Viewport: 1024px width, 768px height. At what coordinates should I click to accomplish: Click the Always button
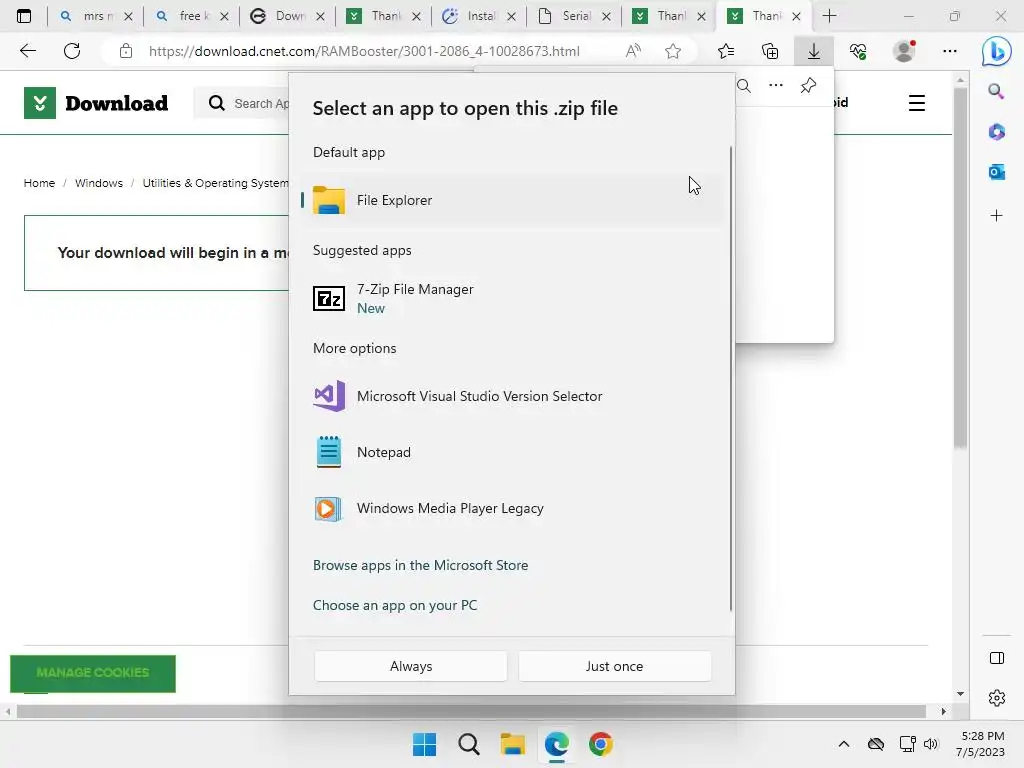pos(411,666)
